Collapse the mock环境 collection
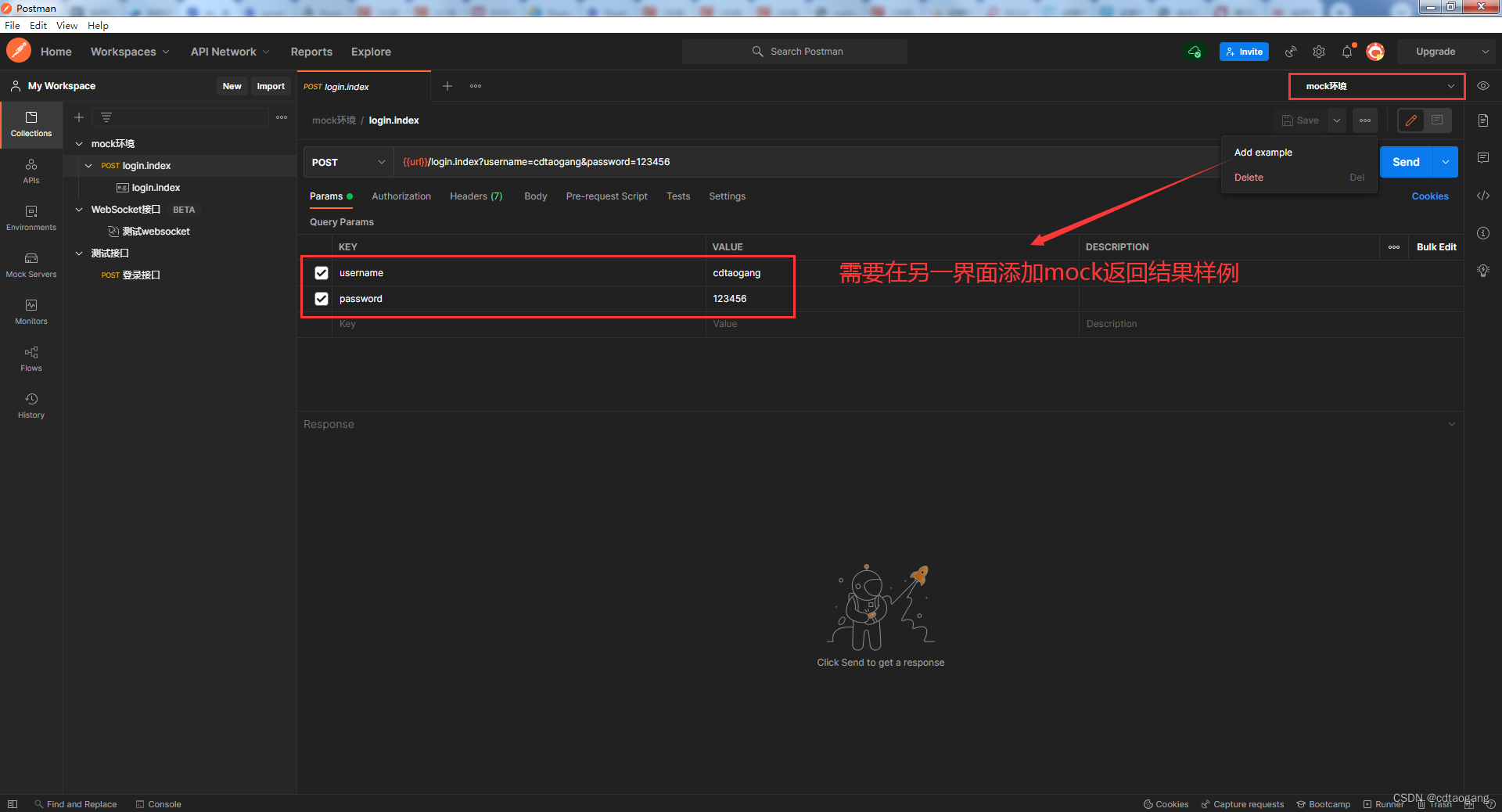This screenshot has width=1502, height=812. [x=79, y=144]
